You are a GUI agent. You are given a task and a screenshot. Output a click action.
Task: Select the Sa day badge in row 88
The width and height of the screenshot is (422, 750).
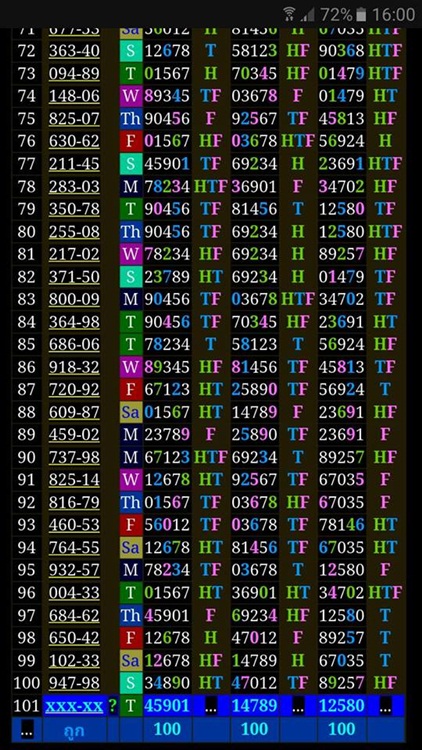pos(131,412)
